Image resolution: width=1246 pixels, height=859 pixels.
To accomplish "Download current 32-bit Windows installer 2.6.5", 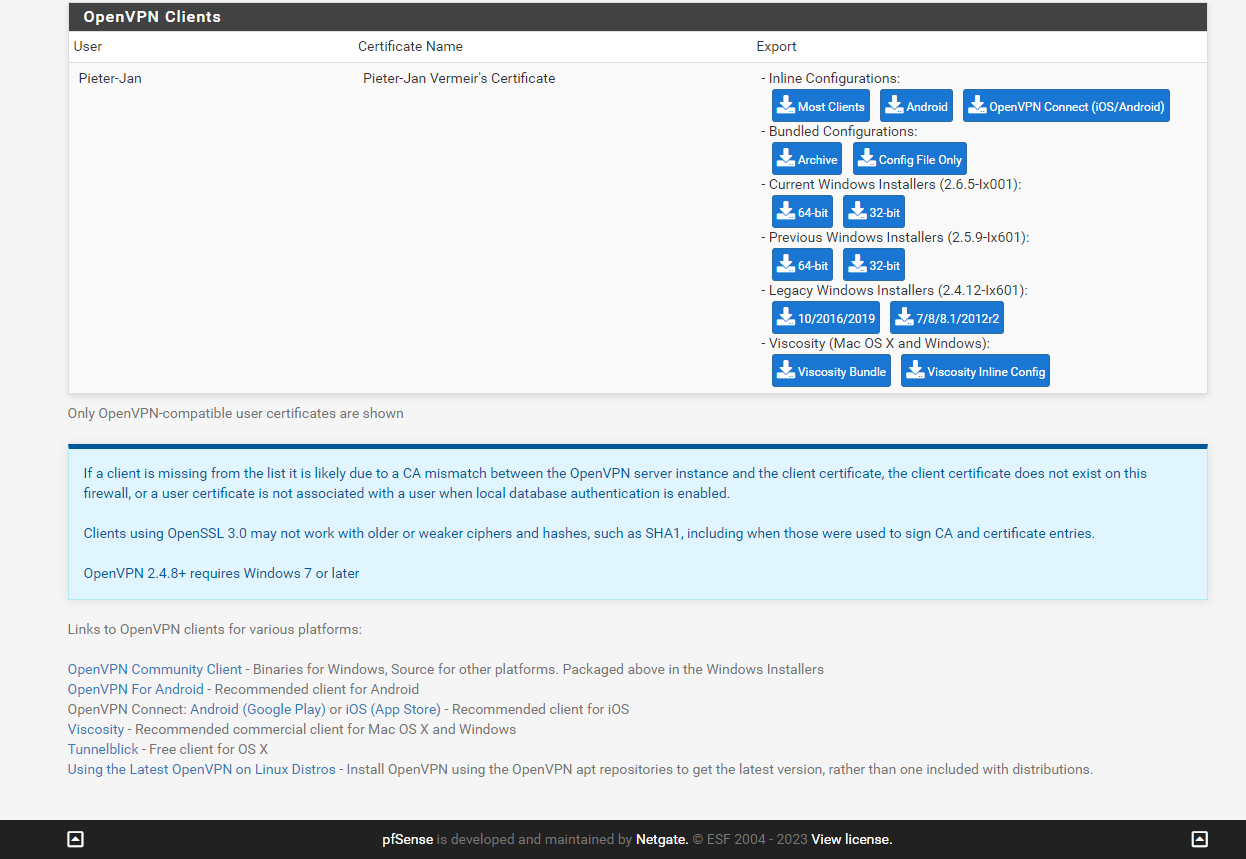I will 873,212.
